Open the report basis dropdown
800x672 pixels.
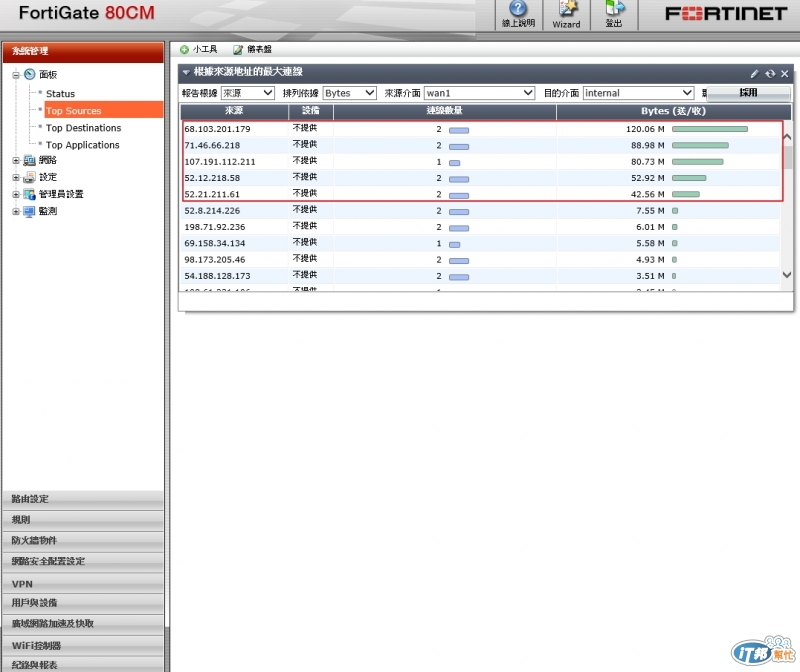[x=248, y=93]
